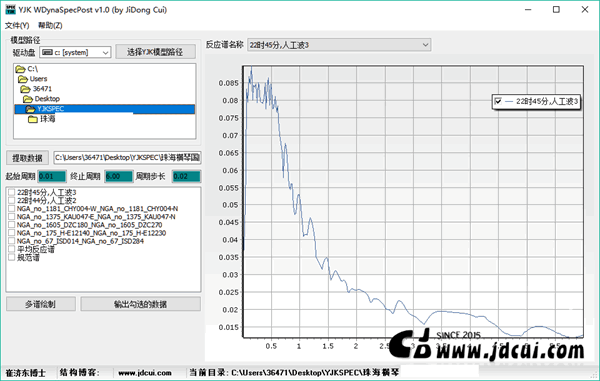
Task: Click the 选择YJK模型路径 button
Action: coord(155,52)
